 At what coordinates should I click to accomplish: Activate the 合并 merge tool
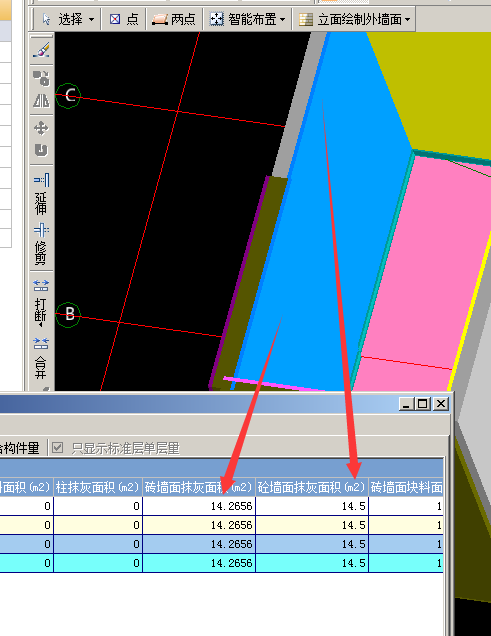pos(41,359)
